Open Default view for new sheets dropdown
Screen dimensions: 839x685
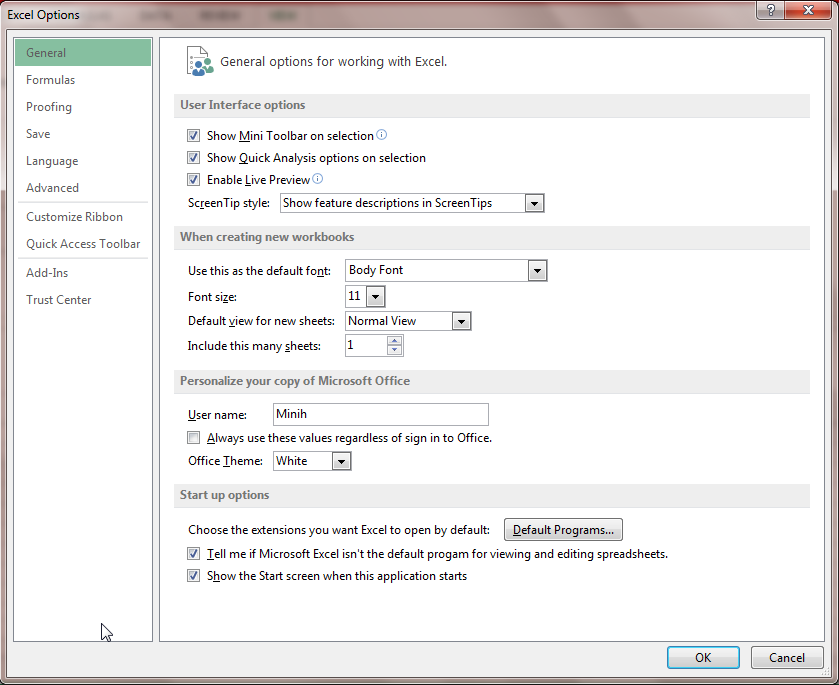pyautogui.click(x=461, y=321)
